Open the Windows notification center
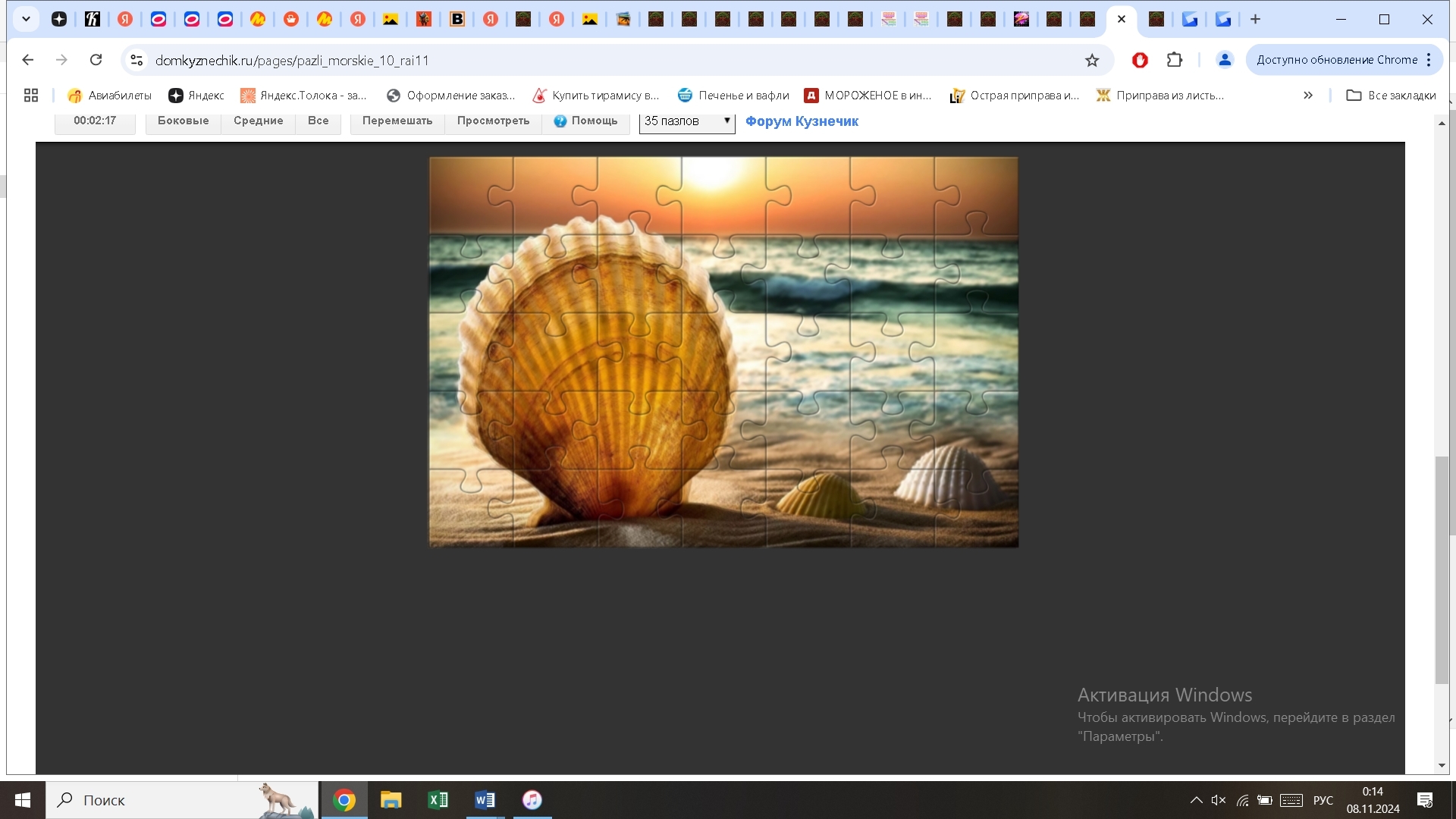The image size is (1456, 819). coord(1425,800)
